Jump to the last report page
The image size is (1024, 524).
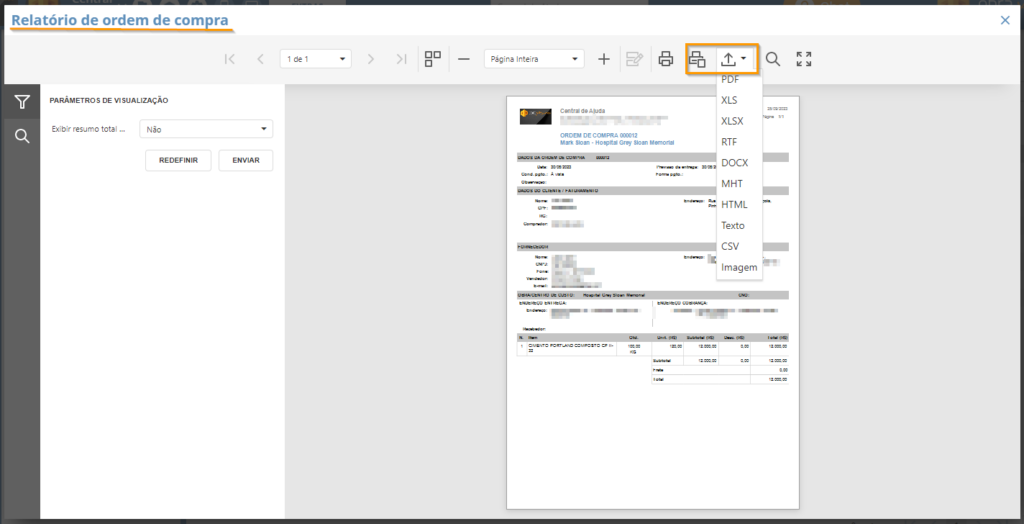(402, 59)
